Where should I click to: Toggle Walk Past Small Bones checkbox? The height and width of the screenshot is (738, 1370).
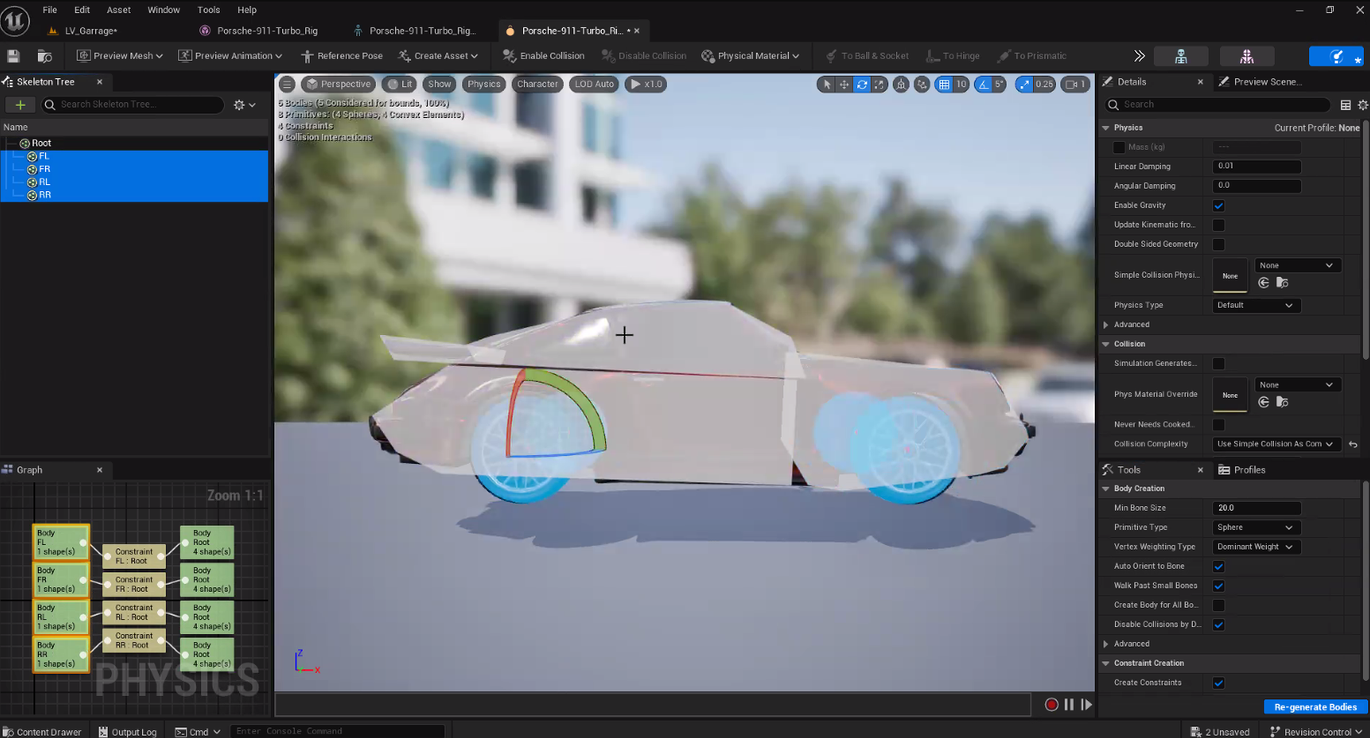1218,586
